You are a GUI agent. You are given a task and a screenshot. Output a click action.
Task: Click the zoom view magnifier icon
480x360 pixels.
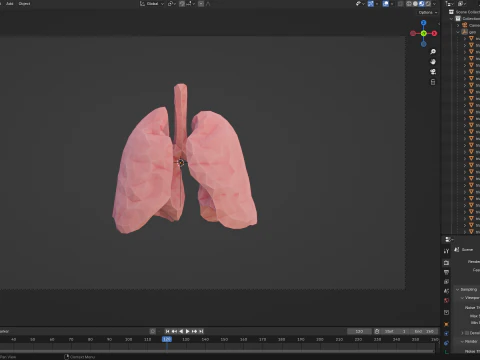[433, 52]
